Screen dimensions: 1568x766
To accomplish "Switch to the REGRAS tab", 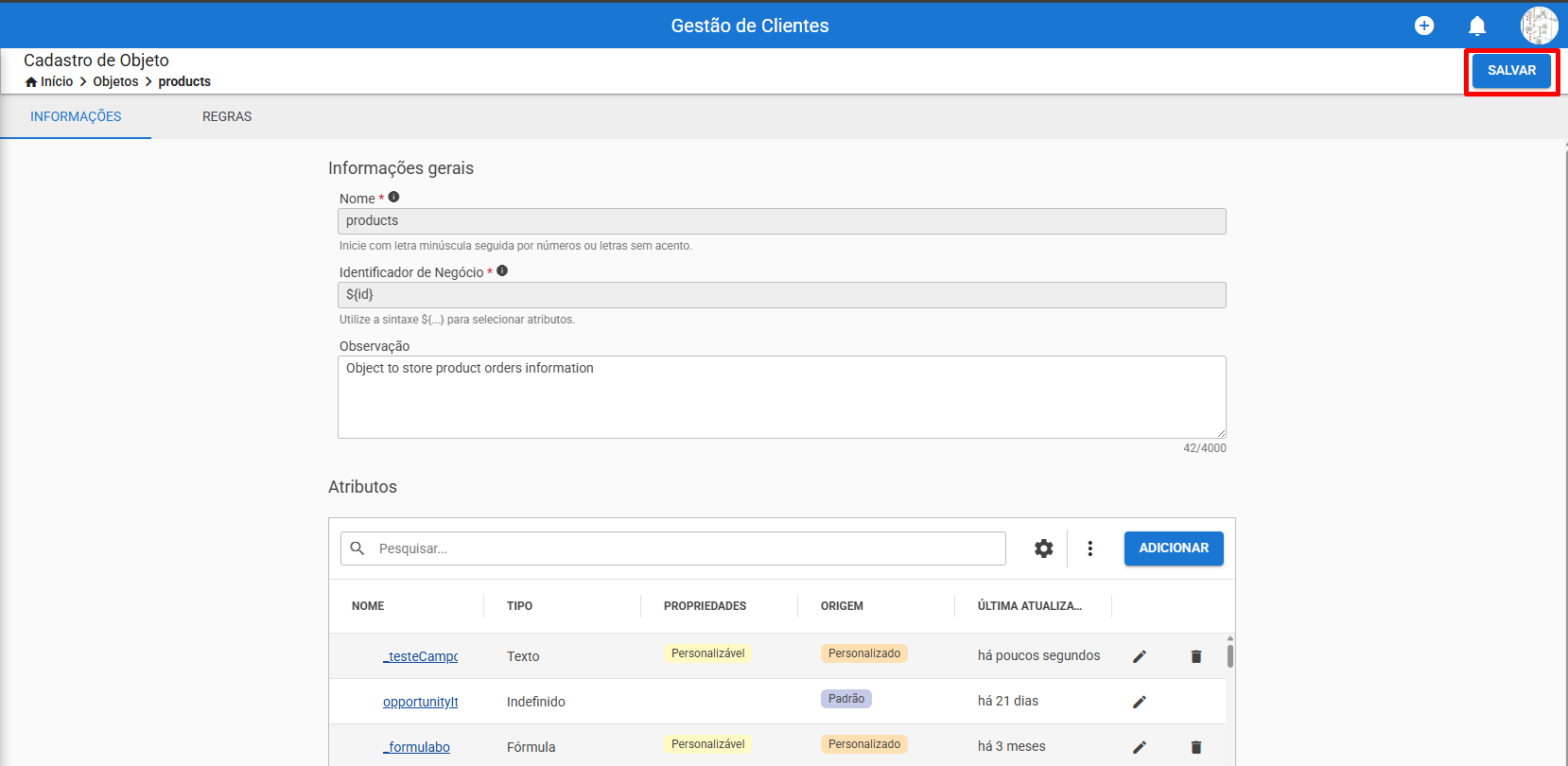I will pos(227,116).
